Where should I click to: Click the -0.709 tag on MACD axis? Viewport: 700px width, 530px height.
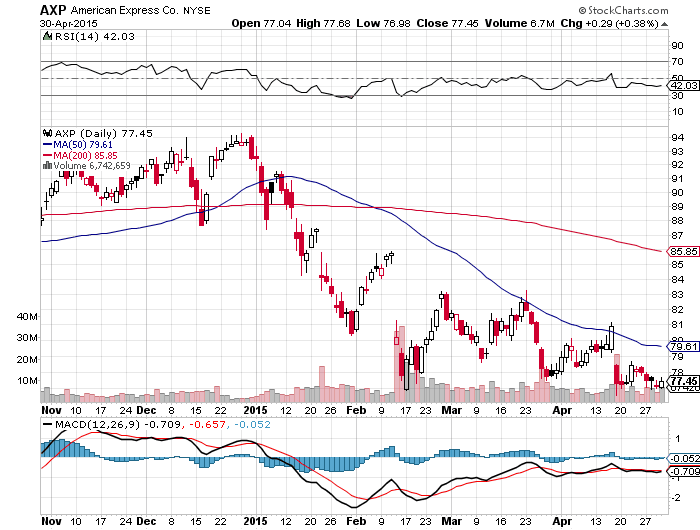click(683, 472)
